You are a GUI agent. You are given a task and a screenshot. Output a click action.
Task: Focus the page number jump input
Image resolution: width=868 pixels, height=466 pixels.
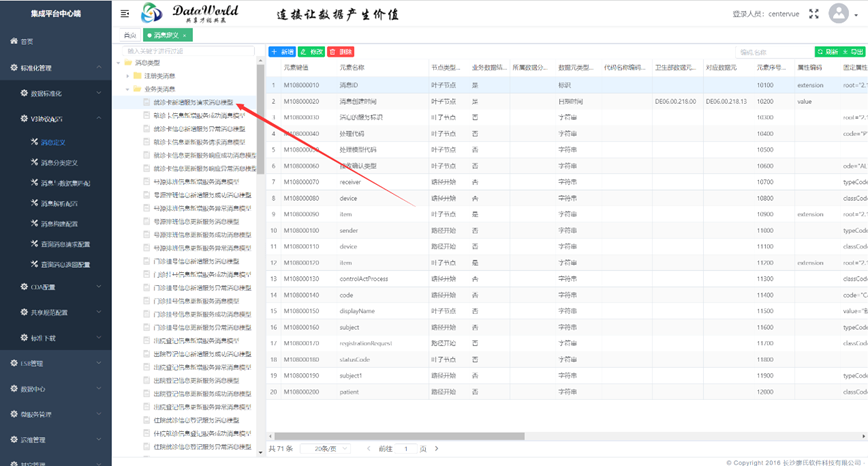pyautogui.click(x=406, y=449)
